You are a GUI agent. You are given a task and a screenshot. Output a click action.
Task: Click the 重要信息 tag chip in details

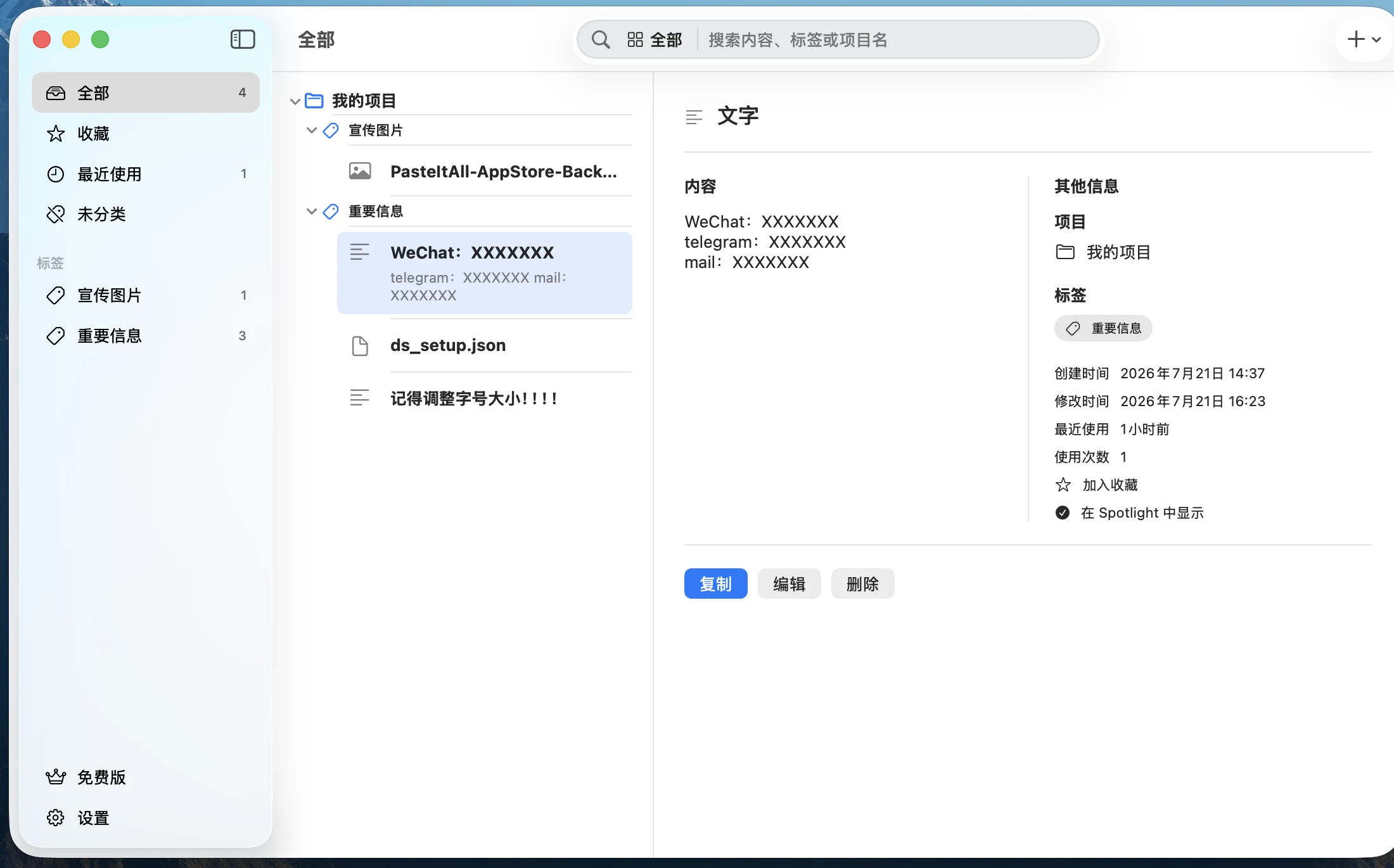[x=1103, y=328]
